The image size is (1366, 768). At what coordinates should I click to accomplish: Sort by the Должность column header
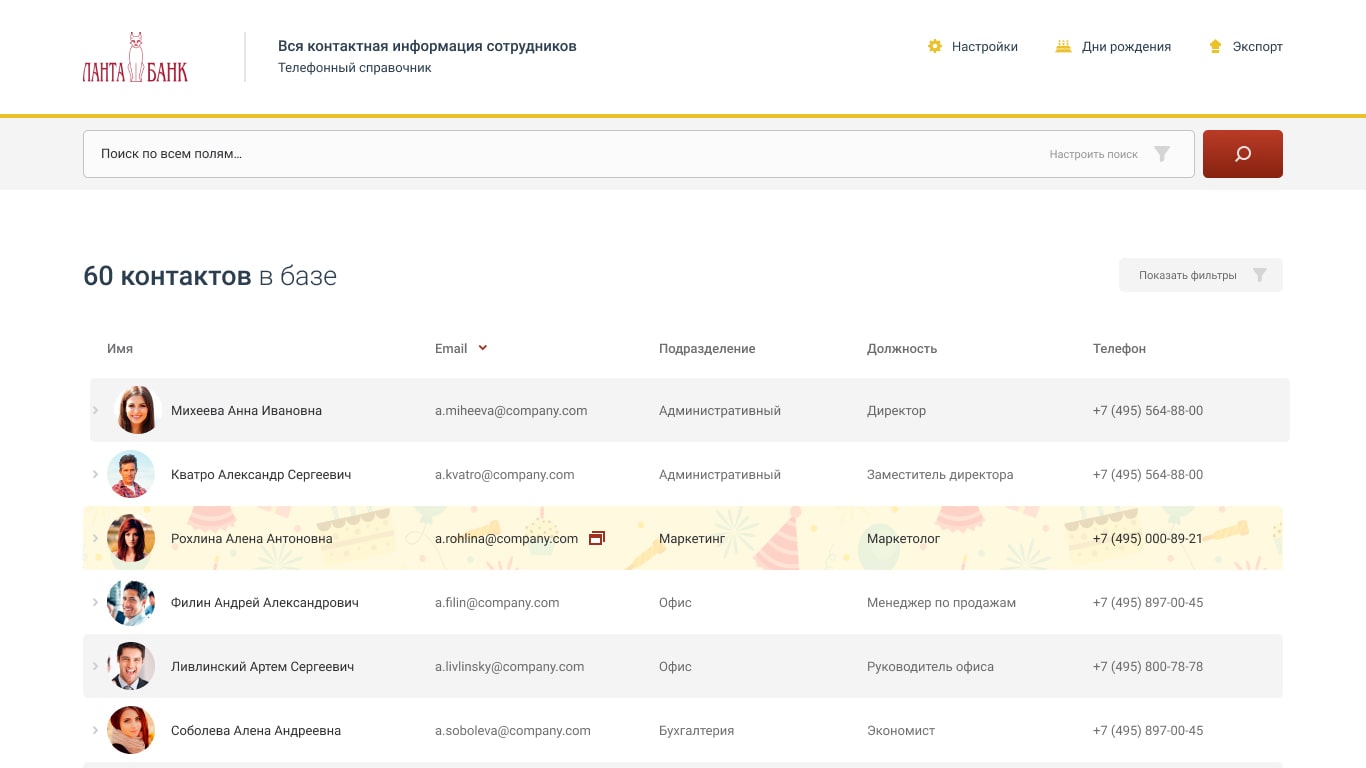[901, 349]
